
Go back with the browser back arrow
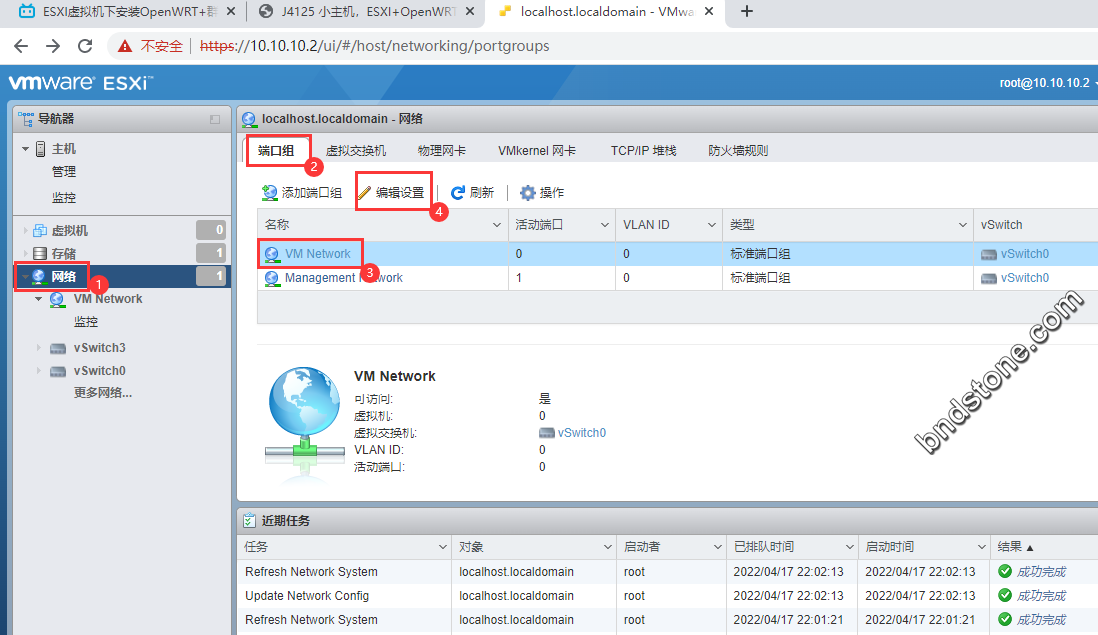pyautogui.click(x=21, y=46)
